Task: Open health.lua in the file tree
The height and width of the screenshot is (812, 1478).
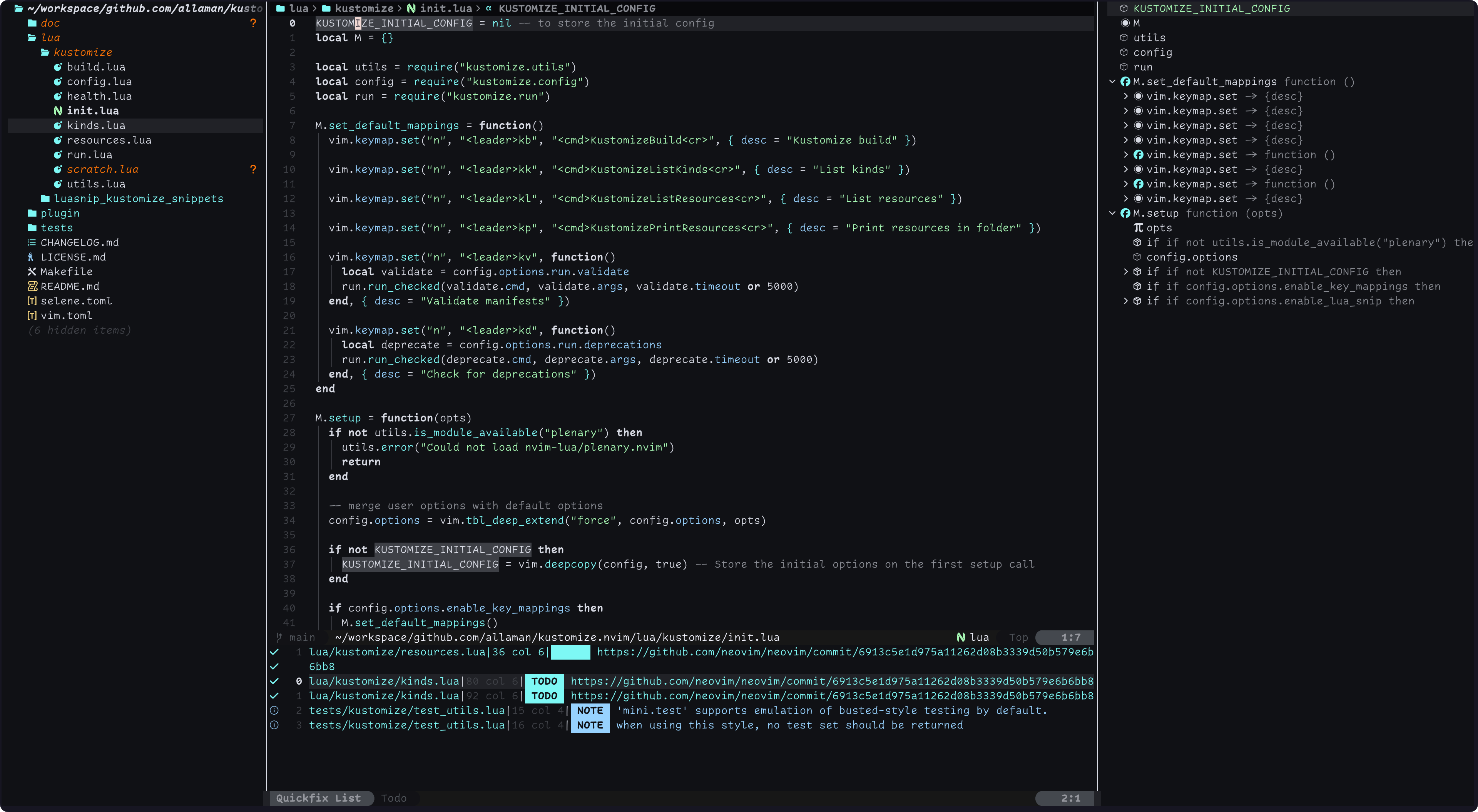Action: click(99, 96)
